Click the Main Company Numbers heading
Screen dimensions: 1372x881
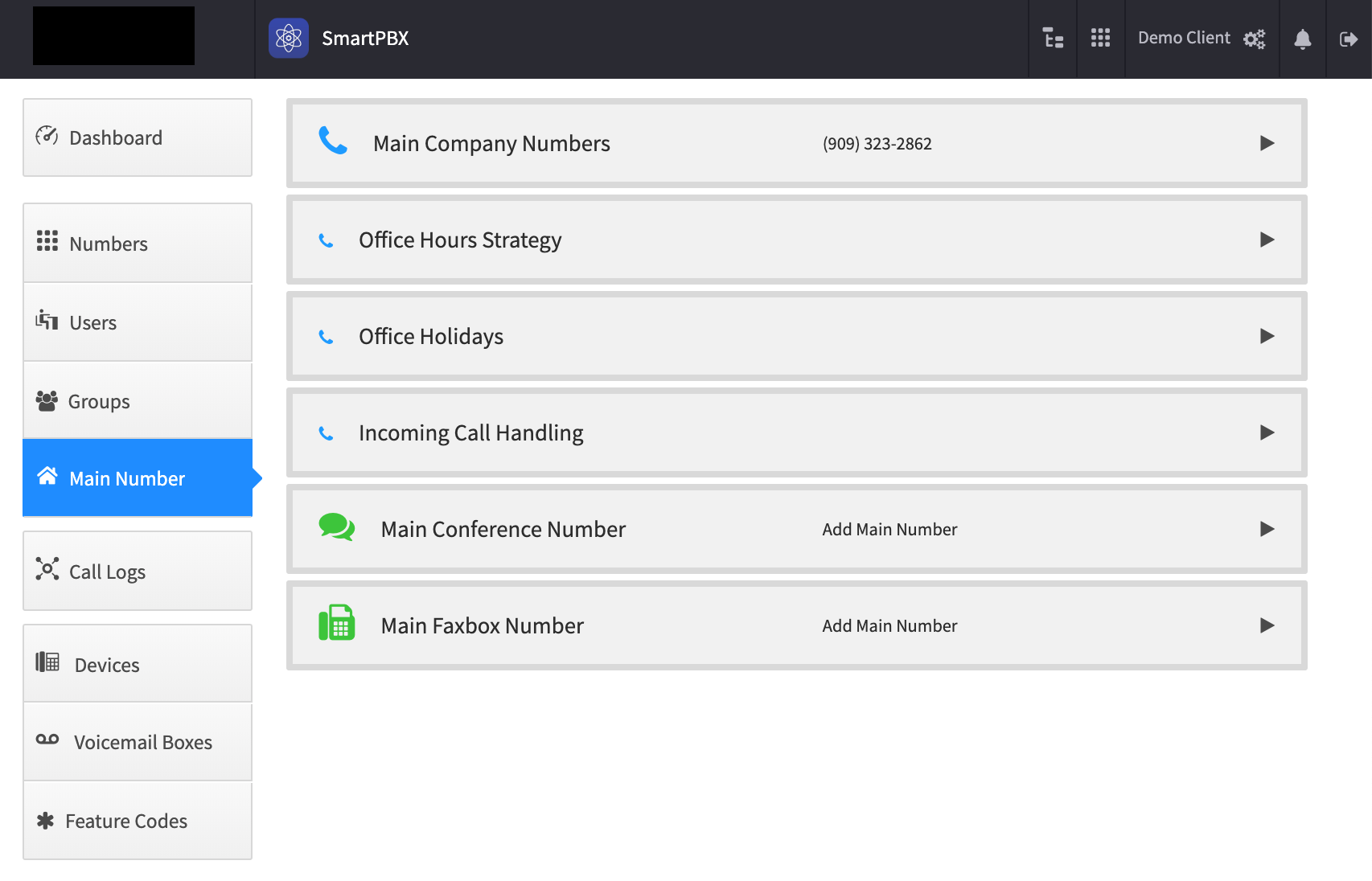[x=491, y=143]
